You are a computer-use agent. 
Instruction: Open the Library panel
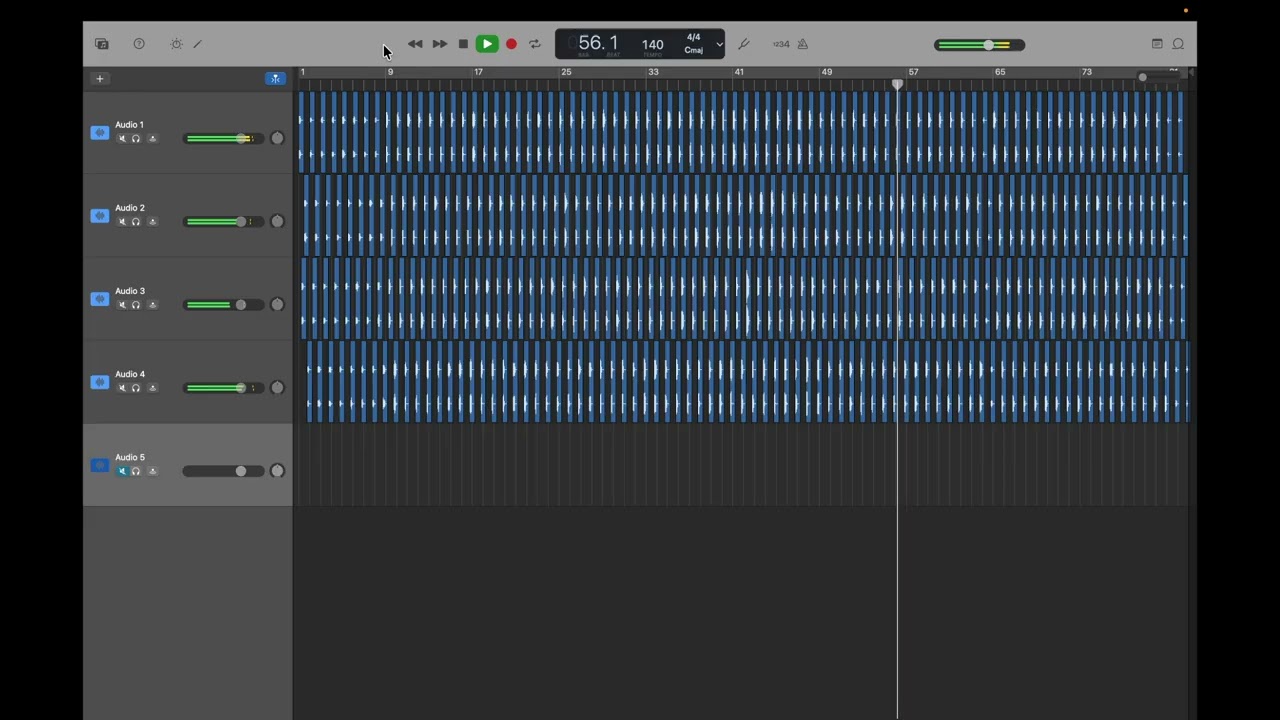[101, 44]
